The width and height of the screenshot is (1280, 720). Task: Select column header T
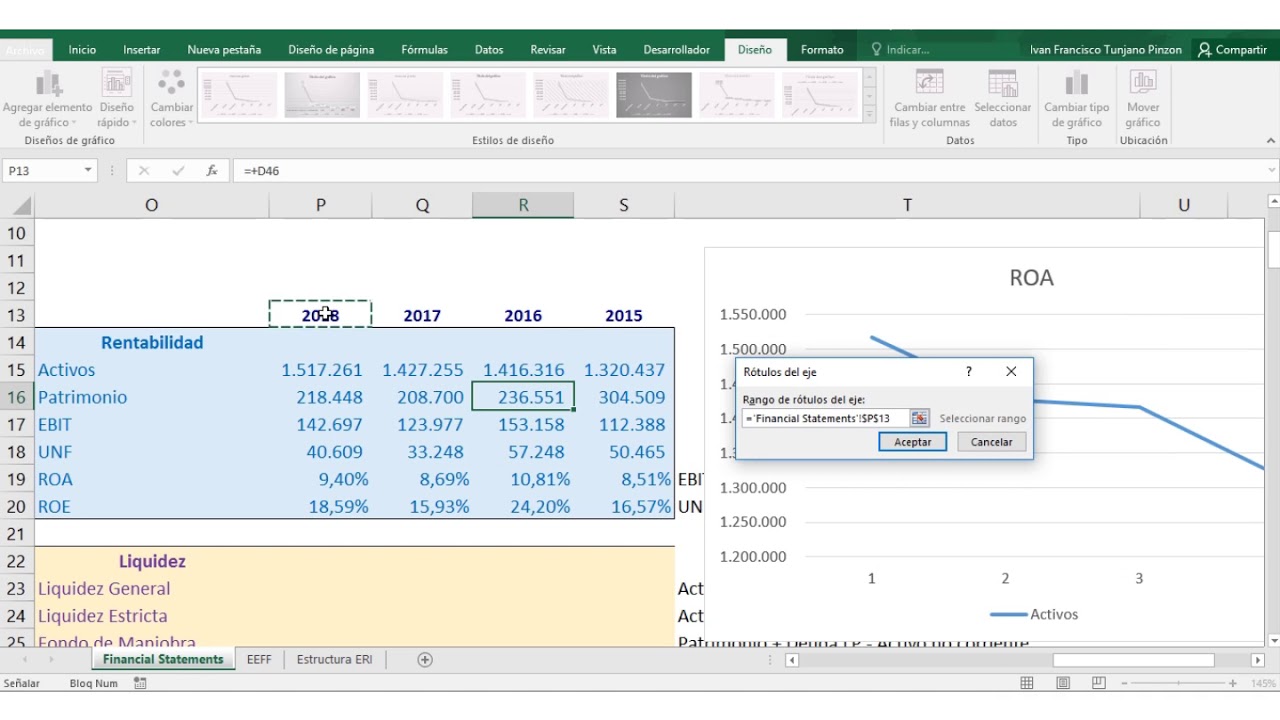coord(907,205)
